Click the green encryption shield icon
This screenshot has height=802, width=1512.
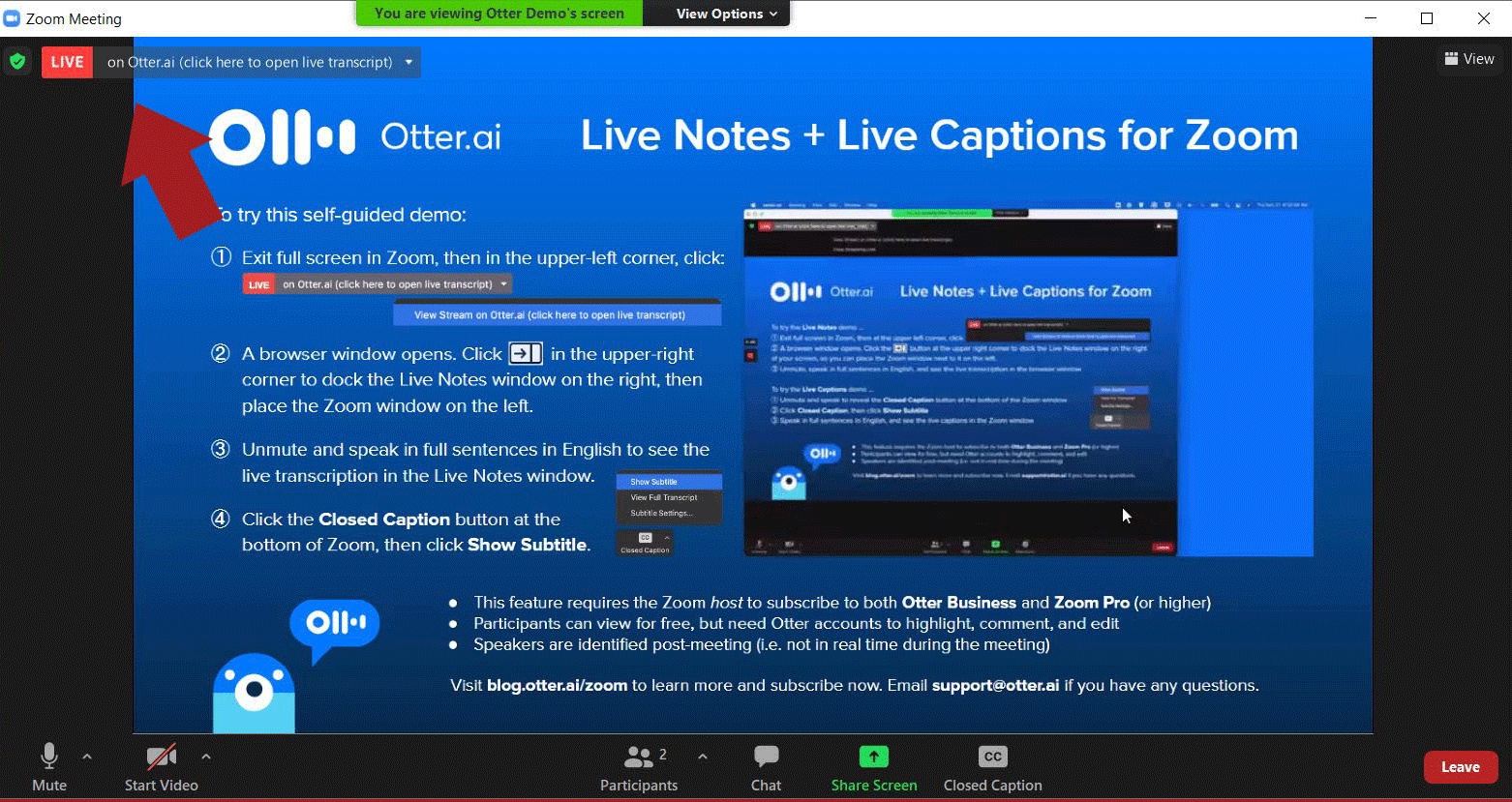(x=17, y=62)
